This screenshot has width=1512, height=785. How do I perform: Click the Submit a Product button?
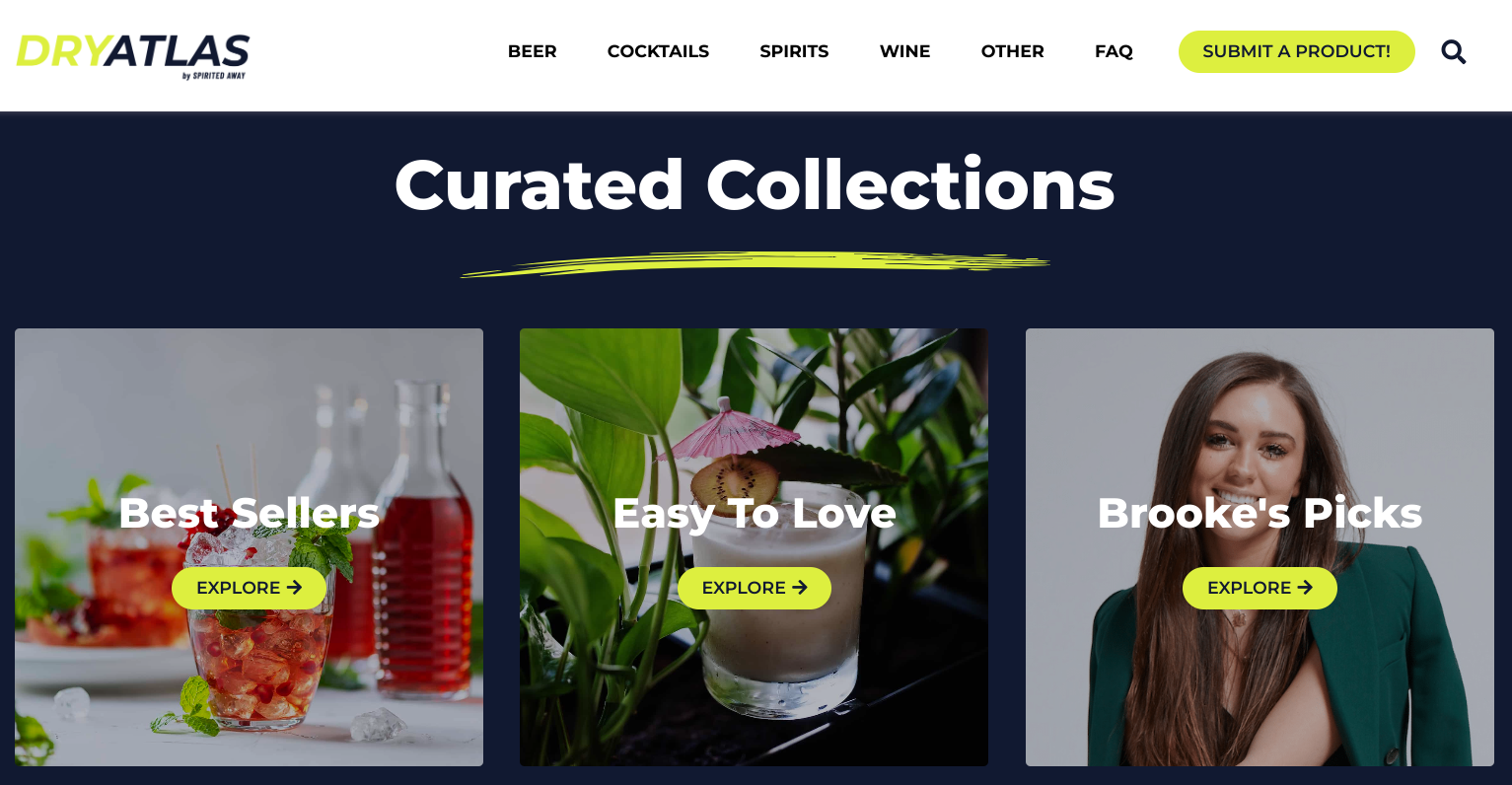(1296, 51)
